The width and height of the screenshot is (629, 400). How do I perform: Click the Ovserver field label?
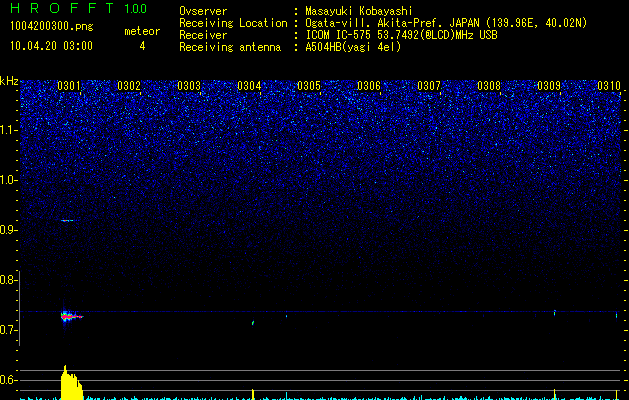[x=203, y=11]
